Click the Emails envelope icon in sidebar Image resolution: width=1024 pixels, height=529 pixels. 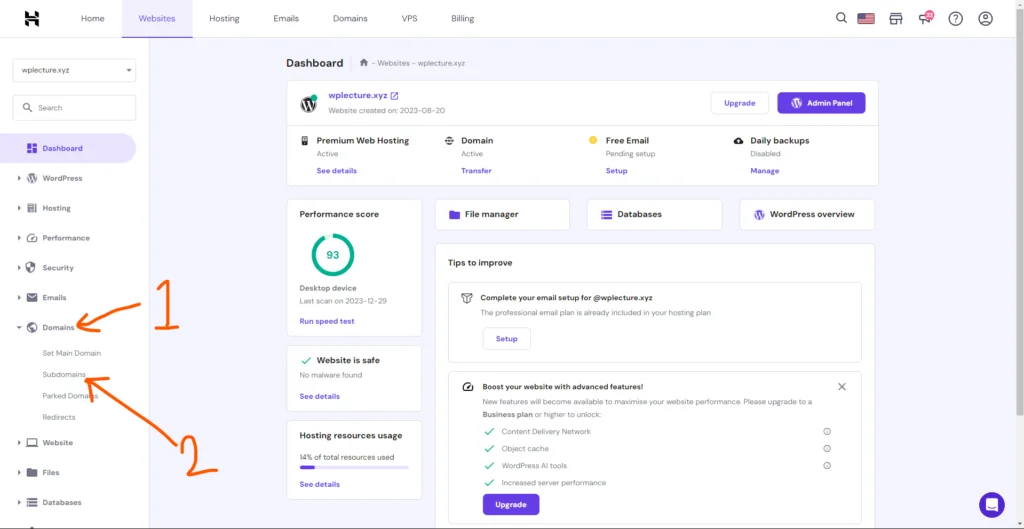point(31,298)
